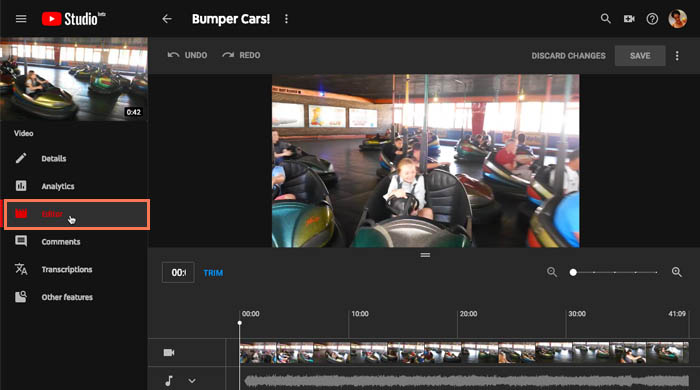Select the Editor menu item
The height and width of the screenshot is (390, 700).
click(x=77, y=214)
